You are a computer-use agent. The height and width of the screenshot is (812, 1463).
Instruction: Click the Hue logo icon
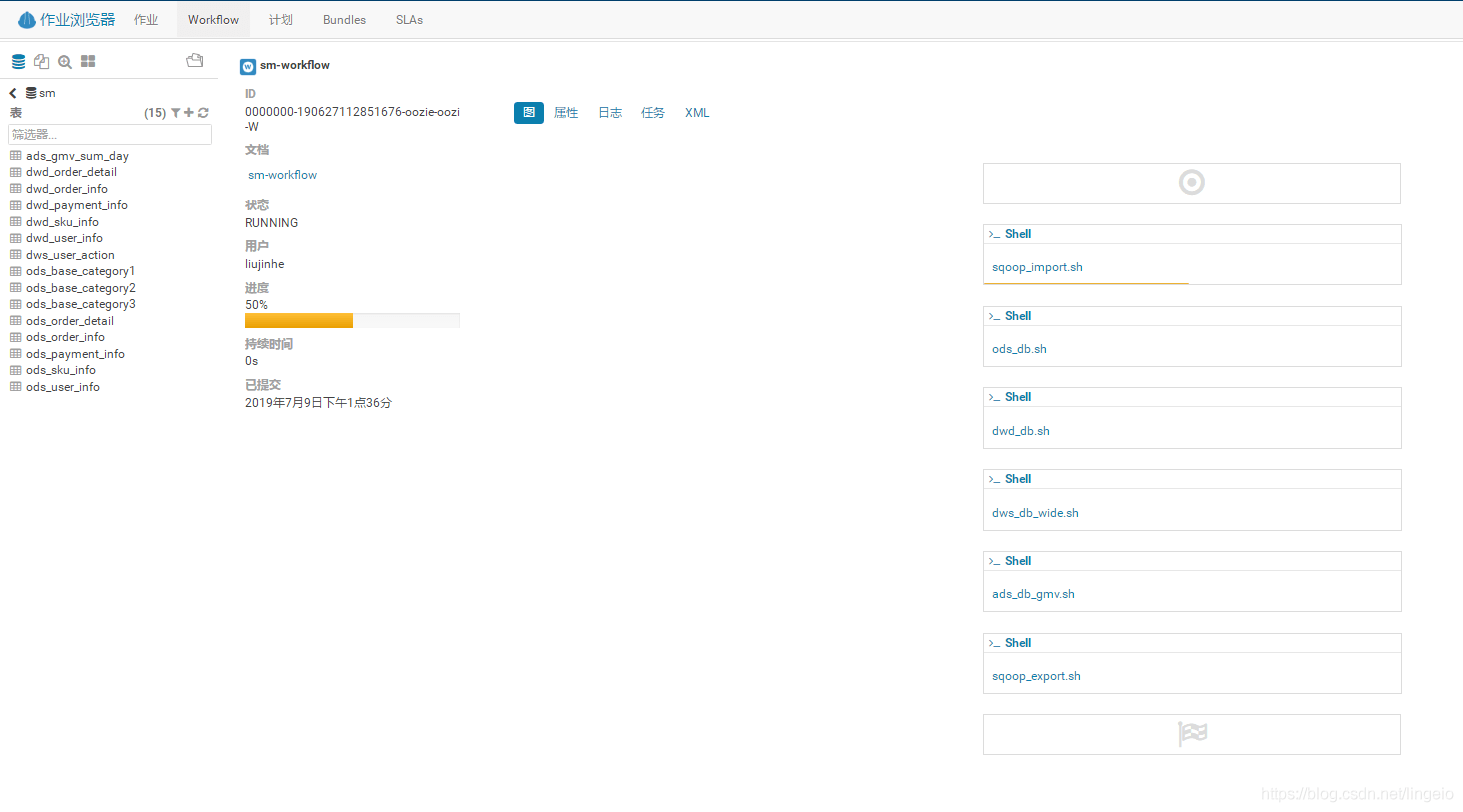point(27,20)
